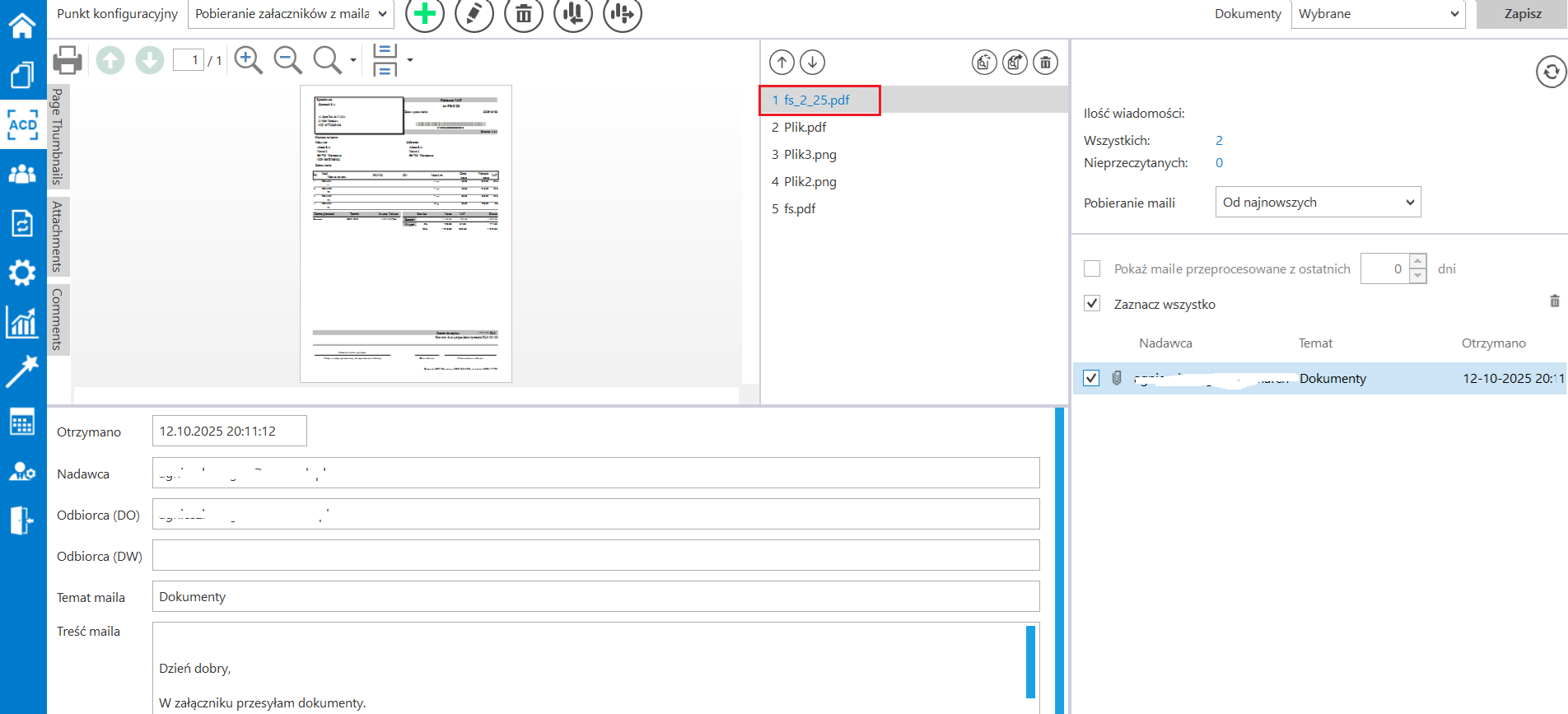
Task: Sort messages by the Otrzymano column
Action: (1493, 343)
